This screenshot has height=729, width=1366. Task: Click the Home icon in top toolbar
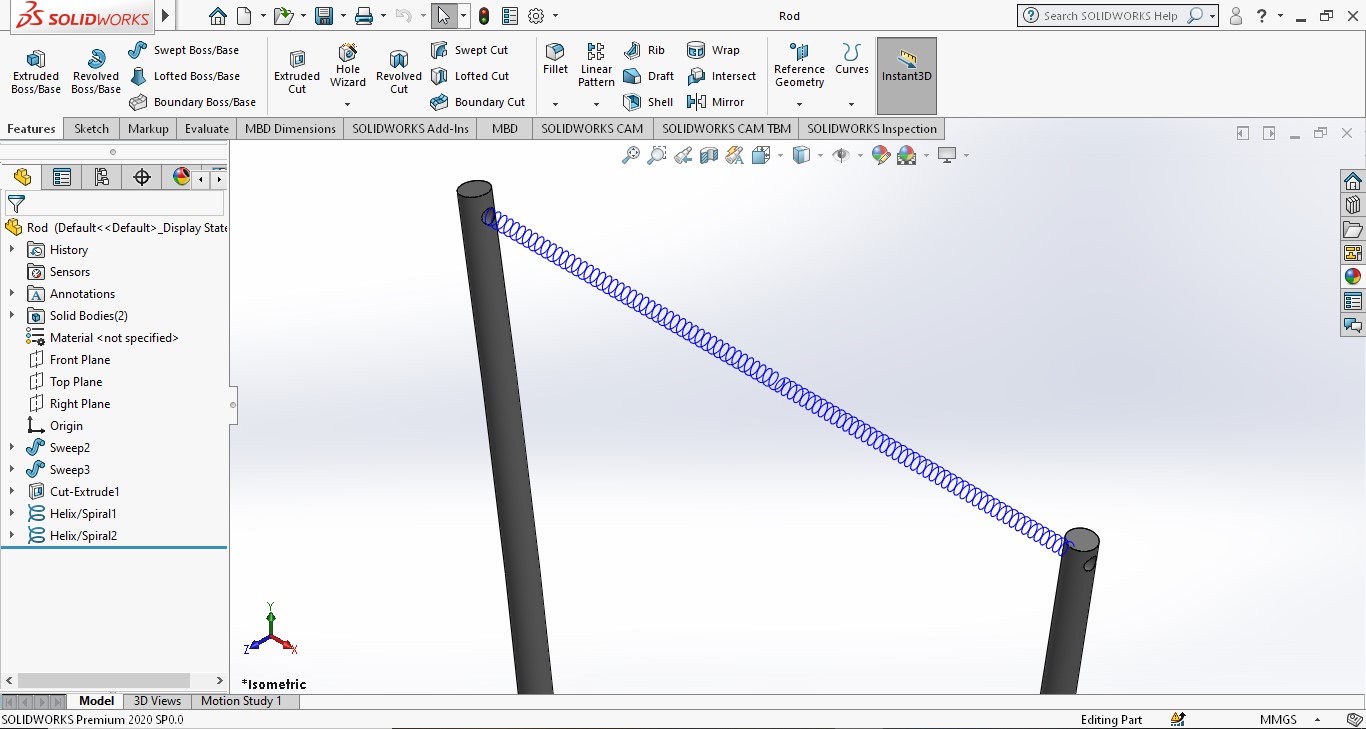pyautogui.click(x=218, y=16)
